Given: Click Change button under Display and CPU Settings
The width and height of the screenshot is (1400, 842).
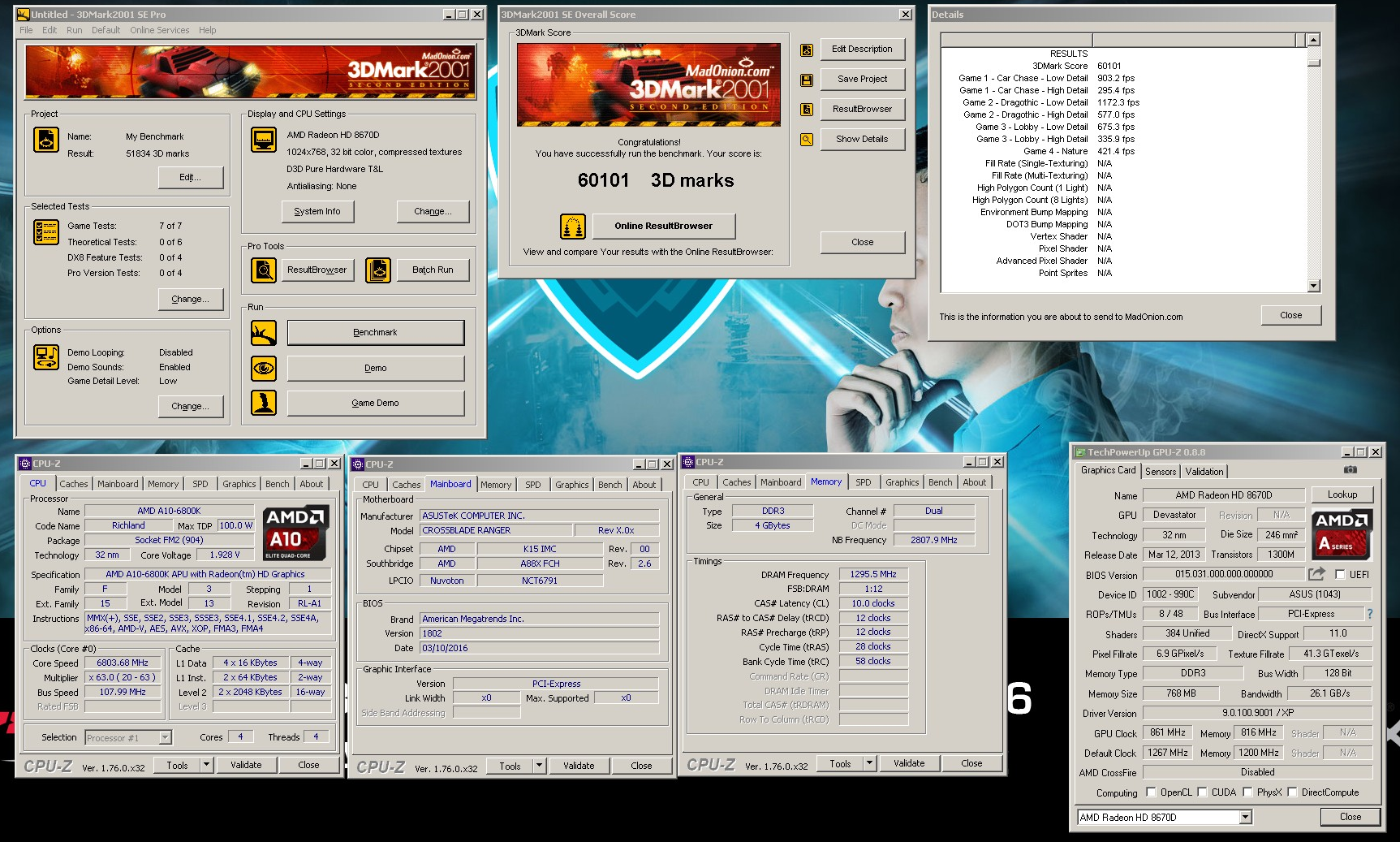Looking at the screenshot, I should (x=433, y=212).
